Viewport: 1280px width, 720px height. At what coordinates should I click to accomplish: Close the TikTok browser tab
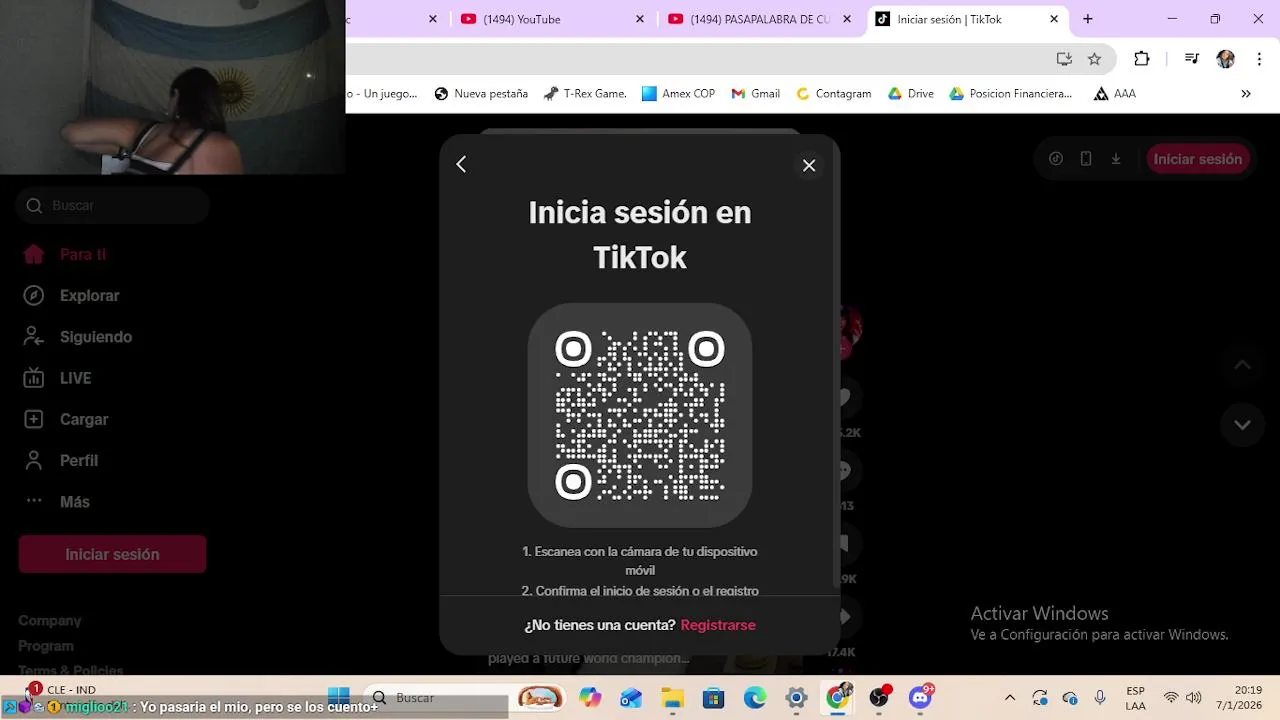pos(1054,19)
